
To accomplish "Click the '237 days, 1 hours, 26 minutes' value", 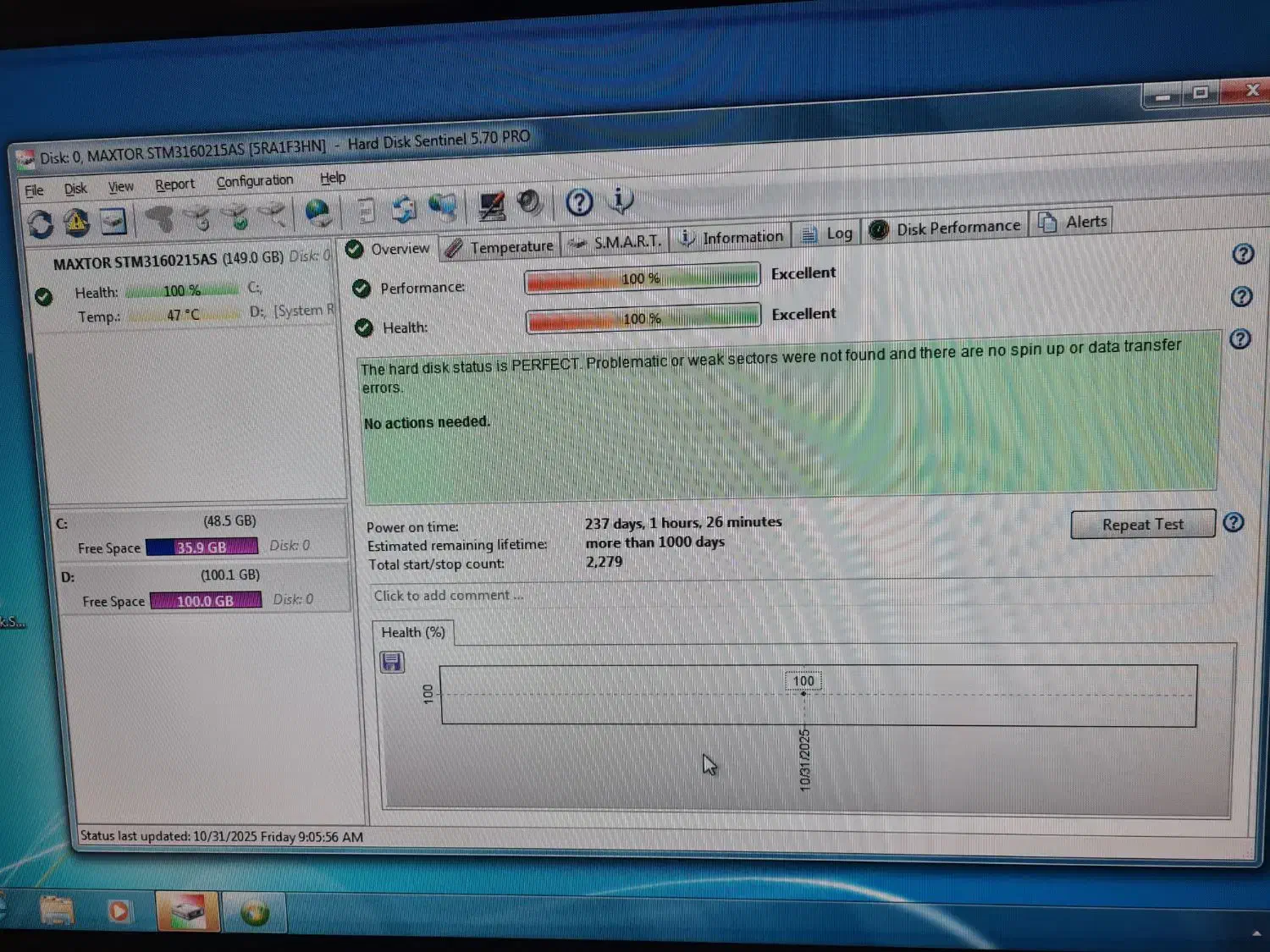I will pos(683,523).
